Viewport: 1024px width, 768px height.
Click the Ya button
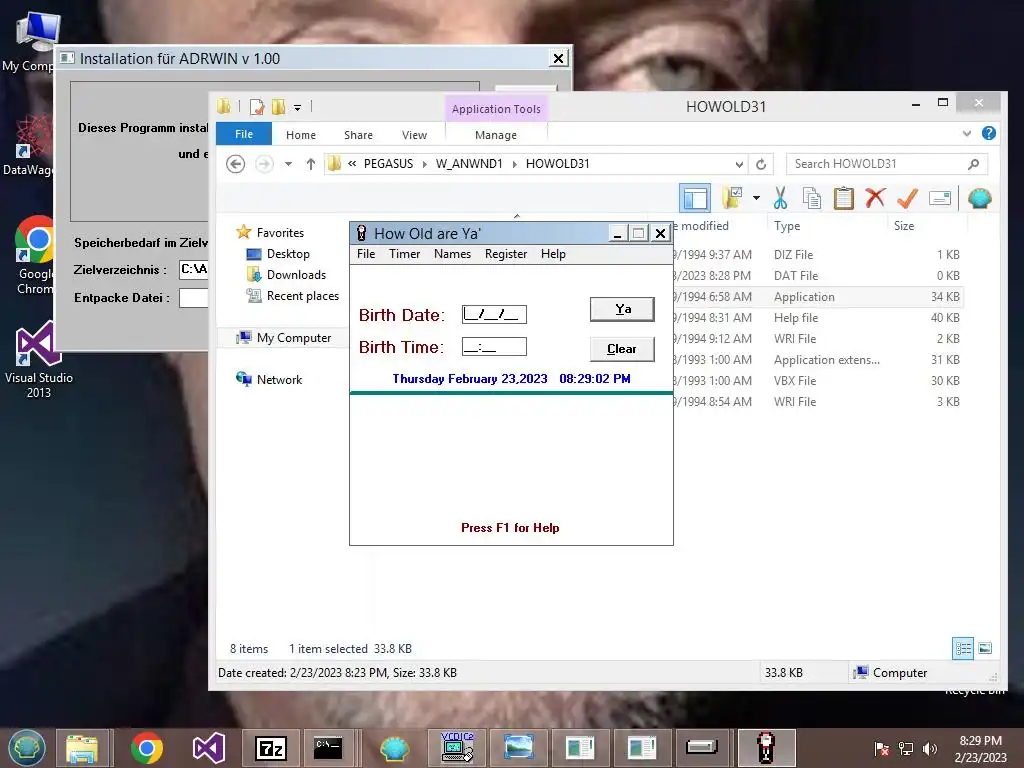coord(622,310)
